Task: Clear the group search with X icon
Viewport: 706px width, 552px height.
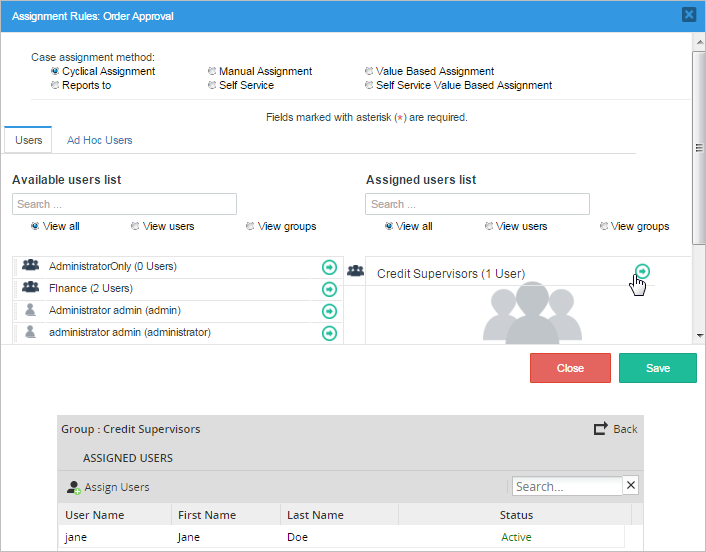Action: click(630, 486)
